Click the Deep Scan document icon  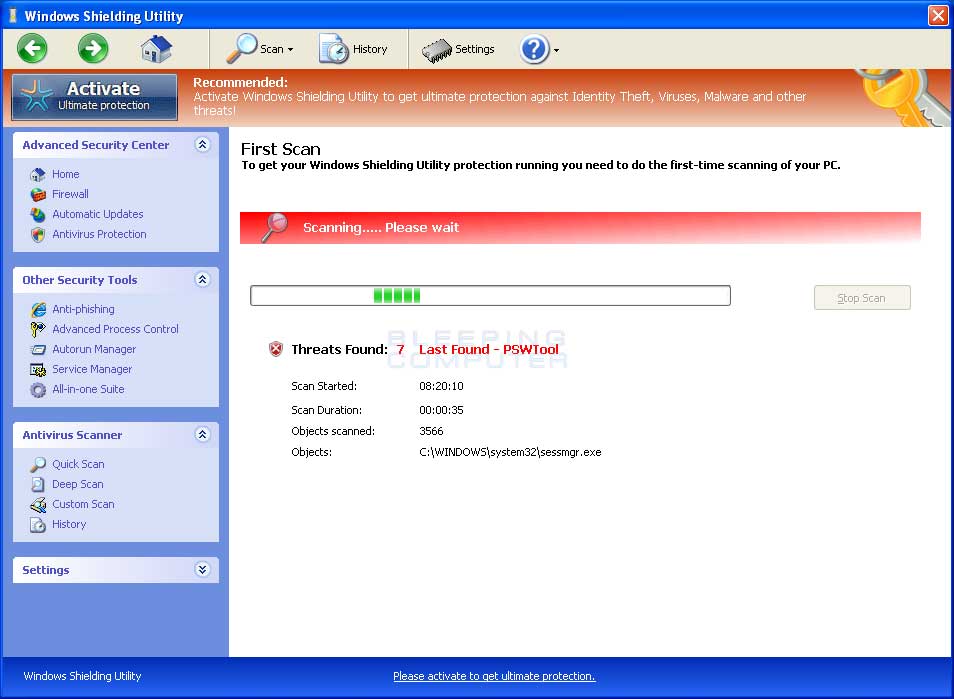(38, 484)
